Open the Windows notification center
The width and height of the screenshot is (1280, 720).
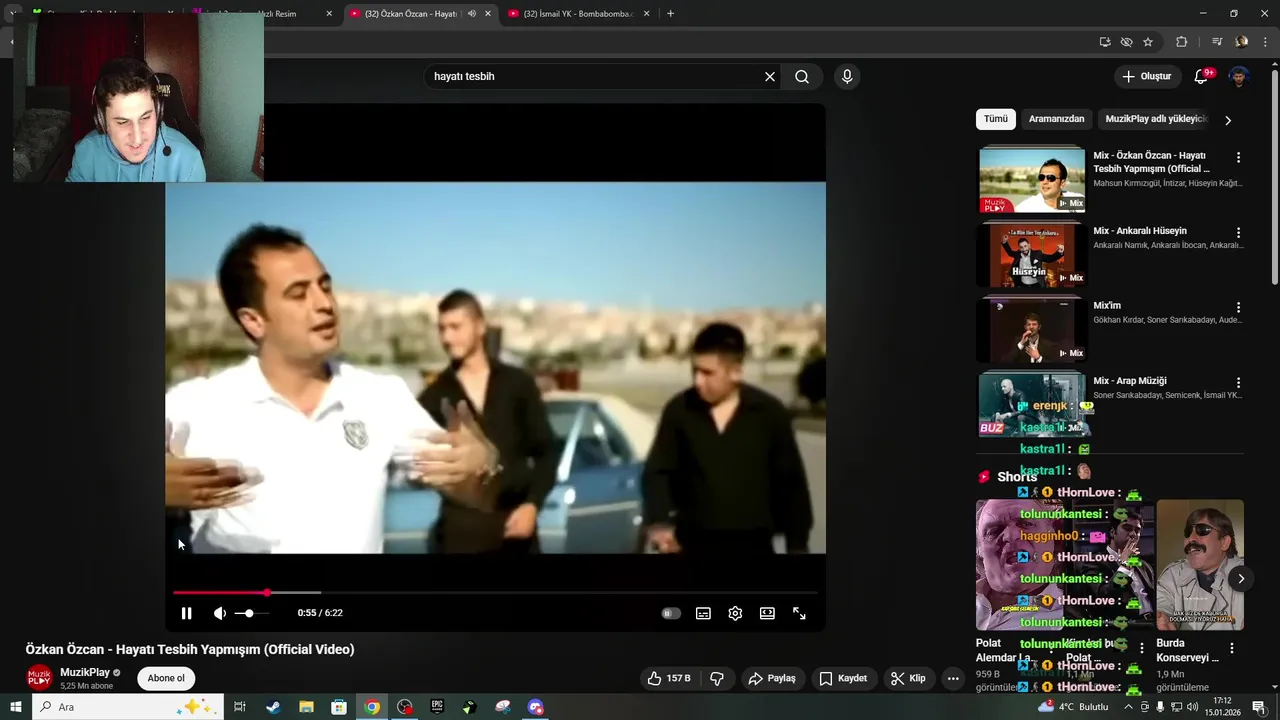point(1258,707)
